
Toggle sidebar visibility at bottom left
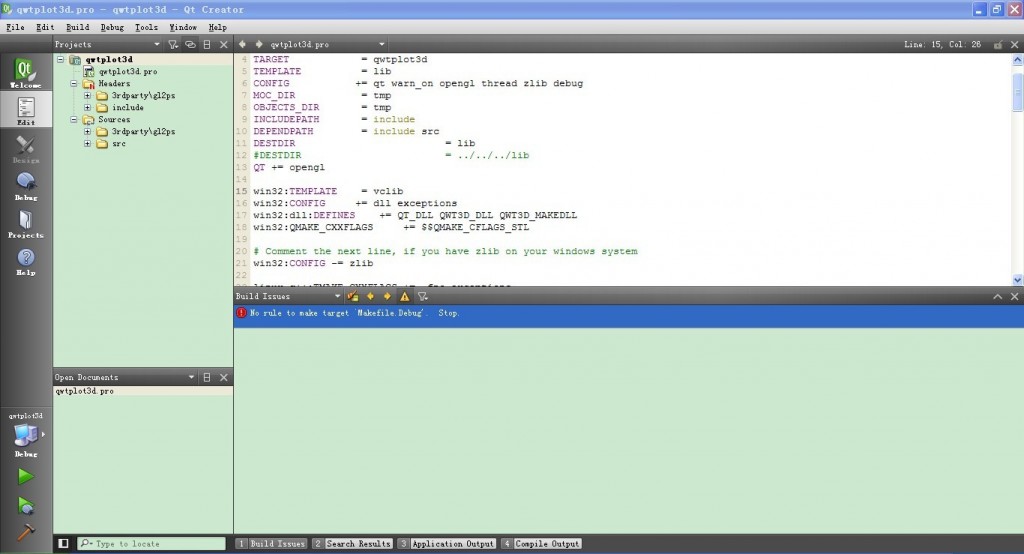pos(64,544)
